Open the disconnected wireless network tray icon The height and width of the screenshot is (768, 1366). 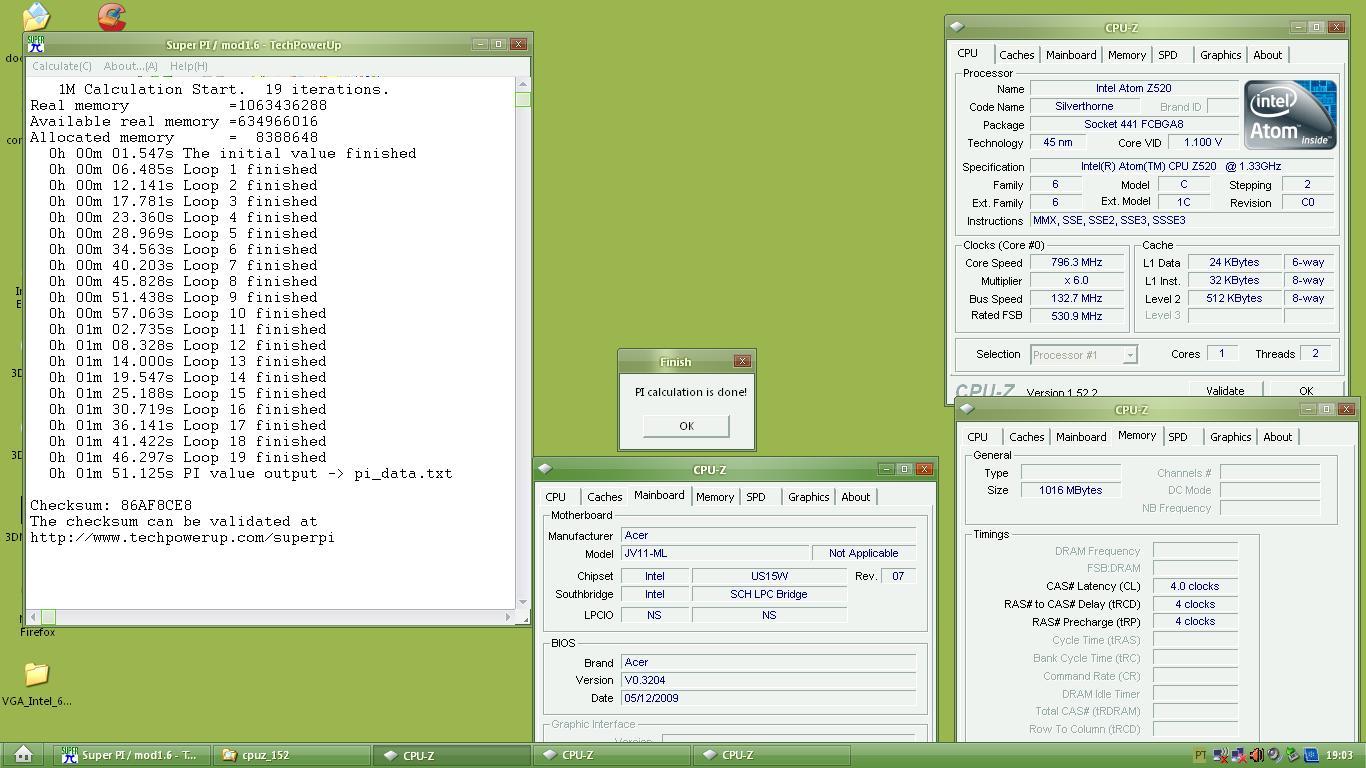point(1221,755)
